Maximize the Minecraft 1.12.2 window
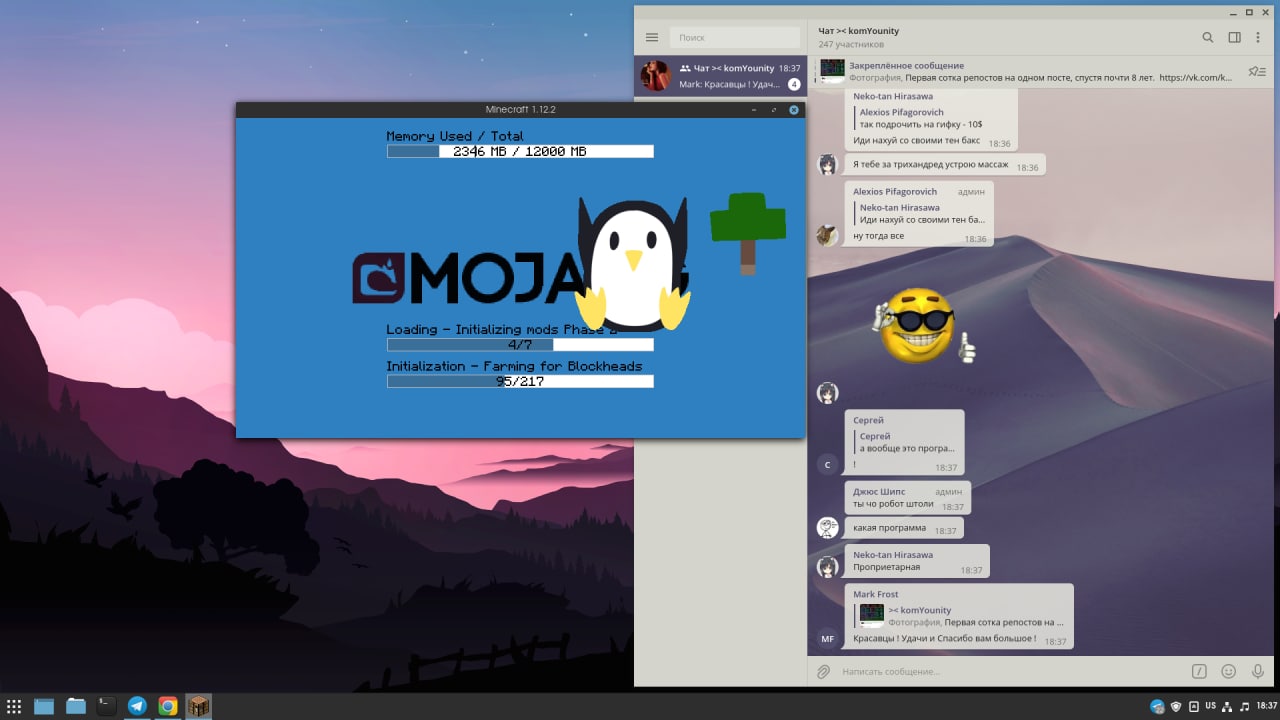Viewport: 1280px width, 720px height. (773, 110)
